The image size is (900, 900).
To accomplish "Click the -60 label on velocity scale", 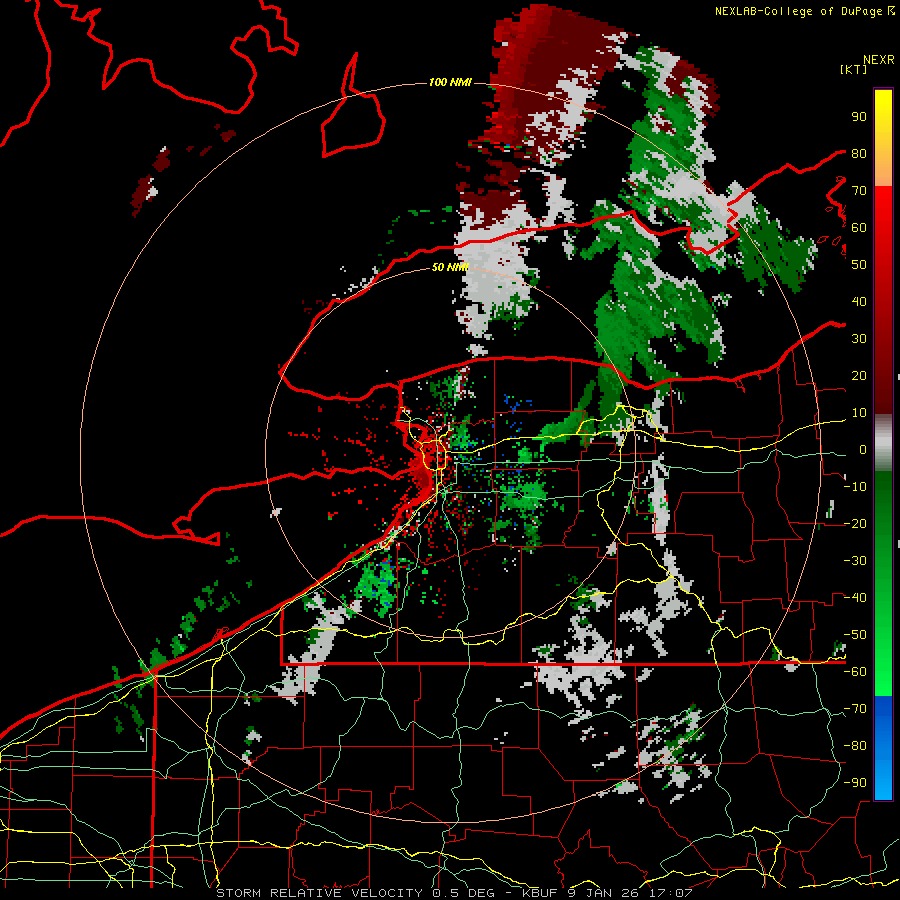I will point(855,672).
